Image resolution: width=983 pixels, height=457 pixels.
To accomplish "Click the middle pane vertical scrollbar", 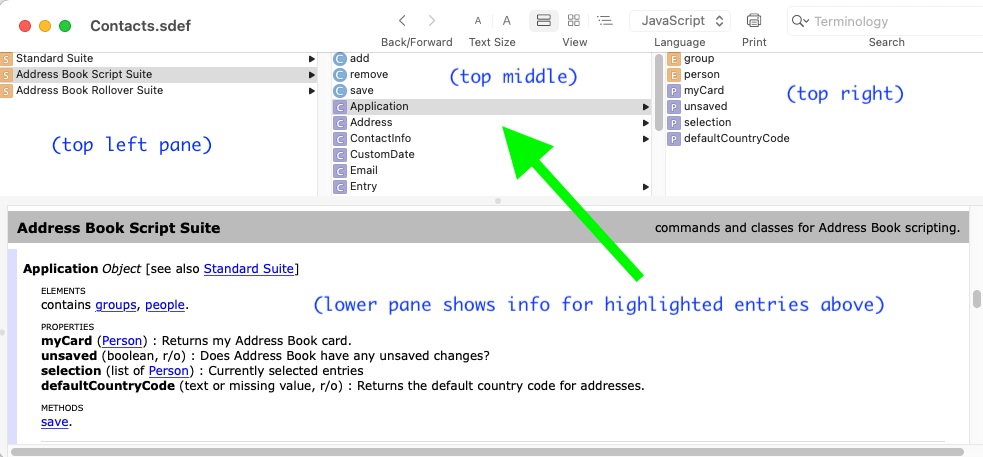I will click(657, 92).
